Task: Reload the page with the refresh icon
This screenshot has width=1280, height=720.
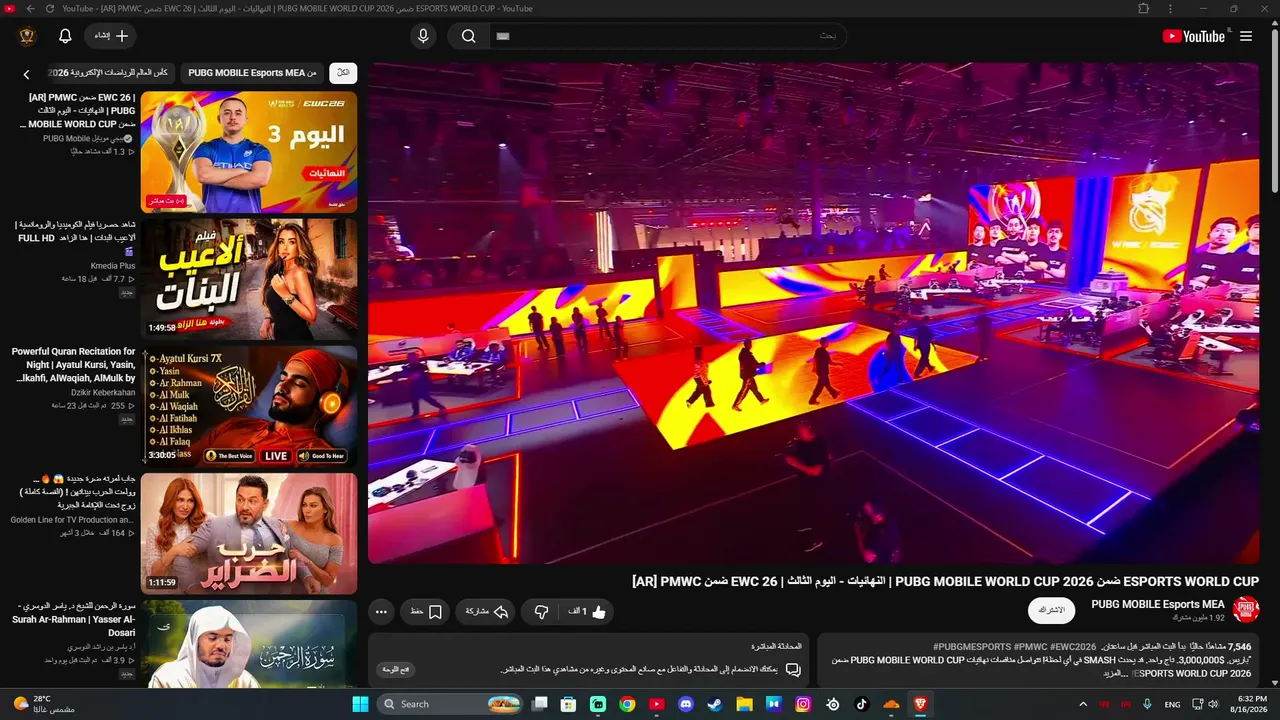Action: 50,8
